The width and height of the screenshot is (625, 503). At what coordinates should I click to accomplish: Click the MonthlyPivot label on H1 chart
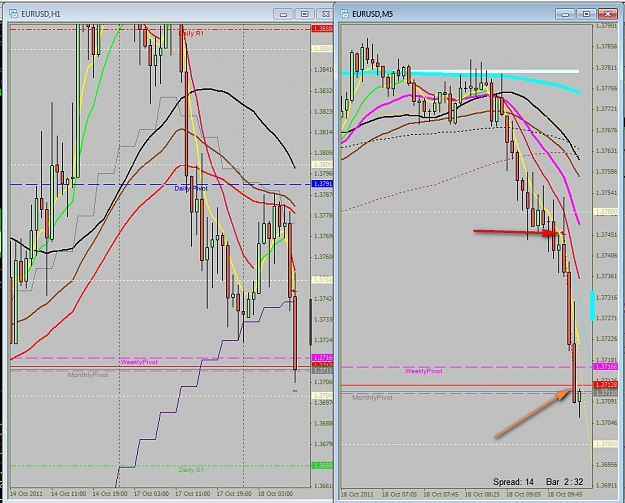click(88, 375)
